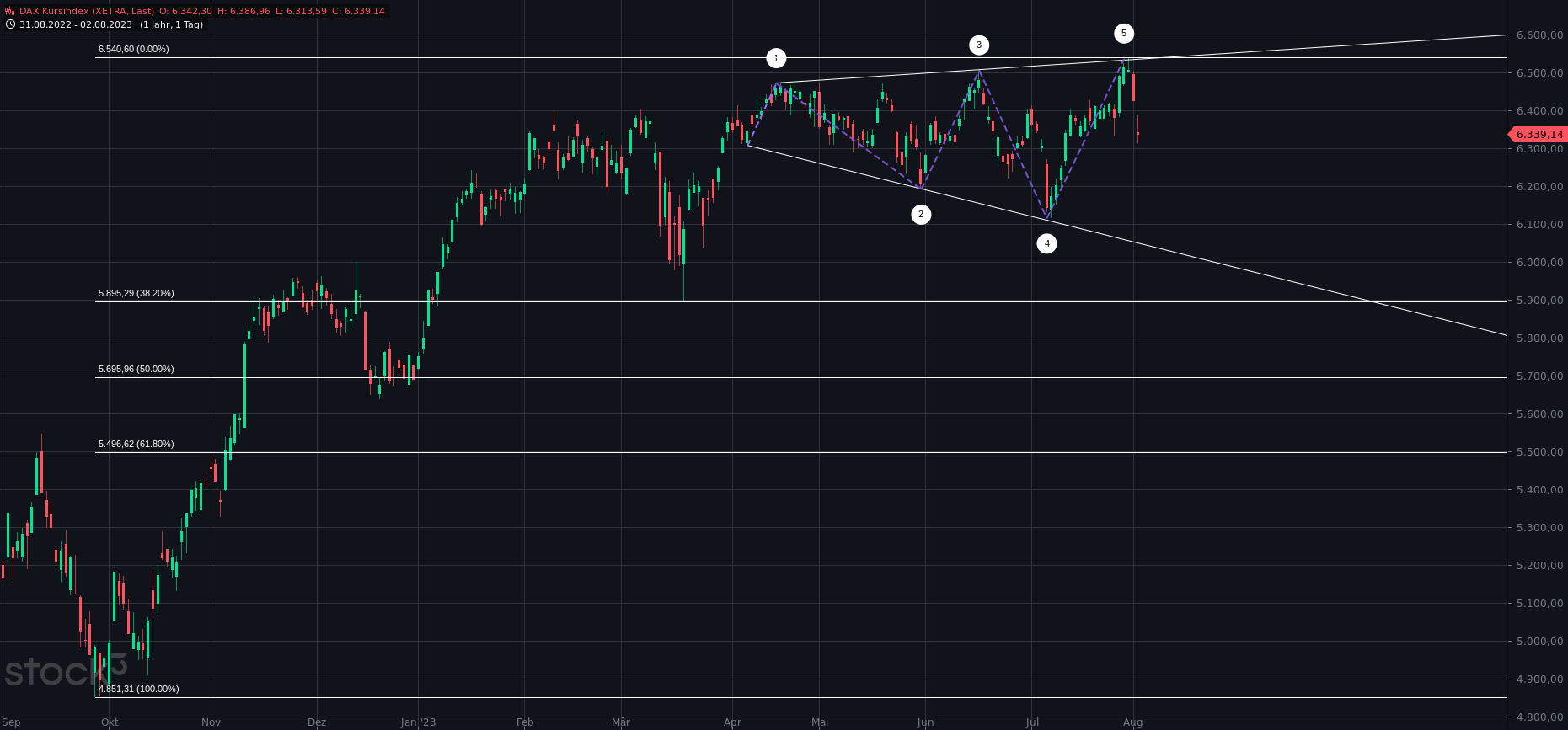Click the Sep label on time axis
The width and height of the screenshot is (1568, 730).
click(11, 722)
